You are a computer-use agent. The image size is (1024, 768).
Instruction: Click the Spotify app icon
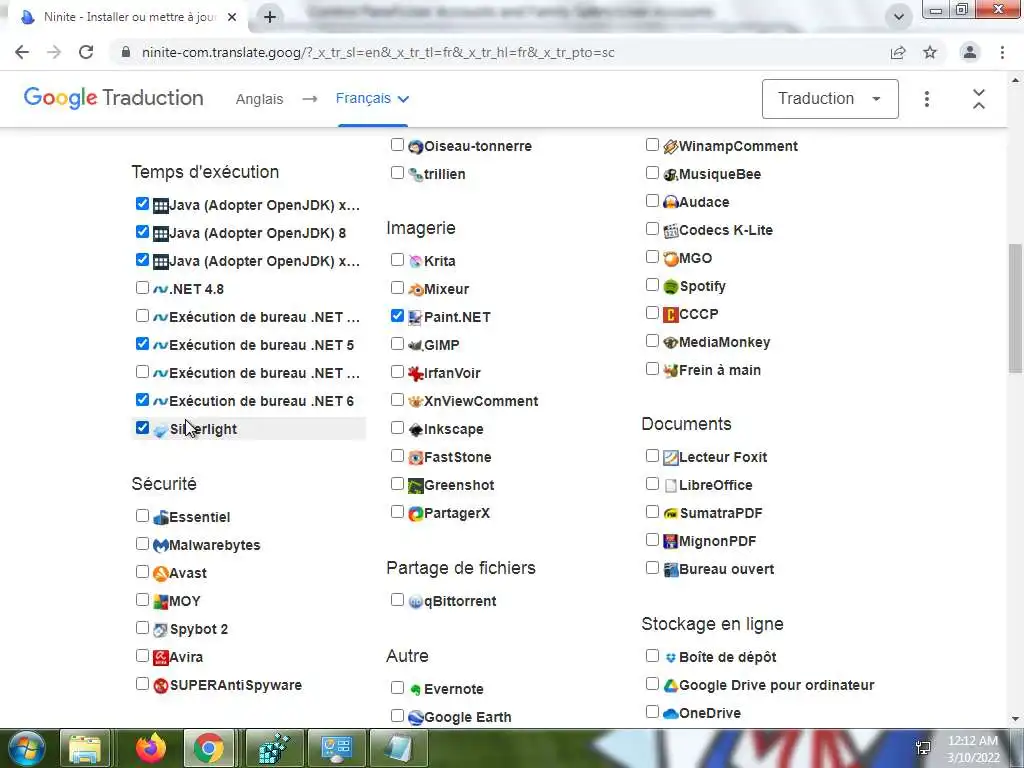(671, 287)
